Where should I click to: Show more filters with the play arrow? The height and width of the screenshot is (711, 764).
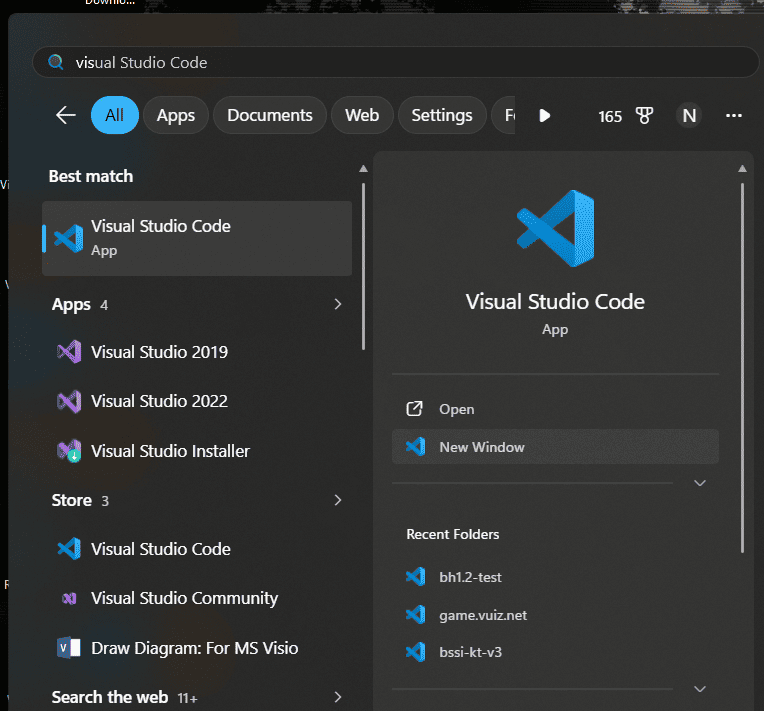pyautogui.click(x=545, y=116)
